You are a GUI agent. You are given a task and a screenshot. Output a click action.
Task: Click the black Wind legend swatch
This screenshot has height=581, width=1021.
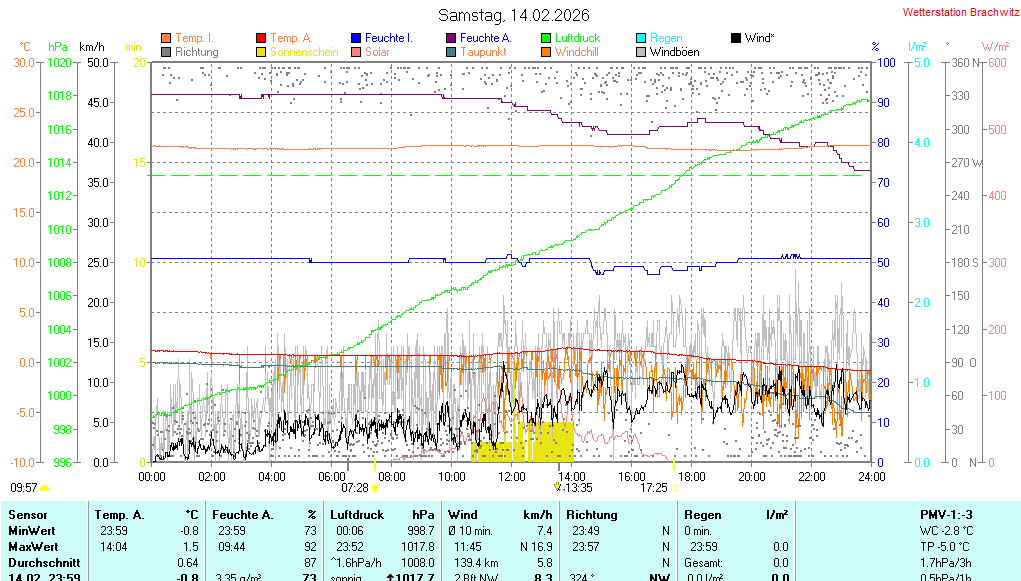click(736, 38)
